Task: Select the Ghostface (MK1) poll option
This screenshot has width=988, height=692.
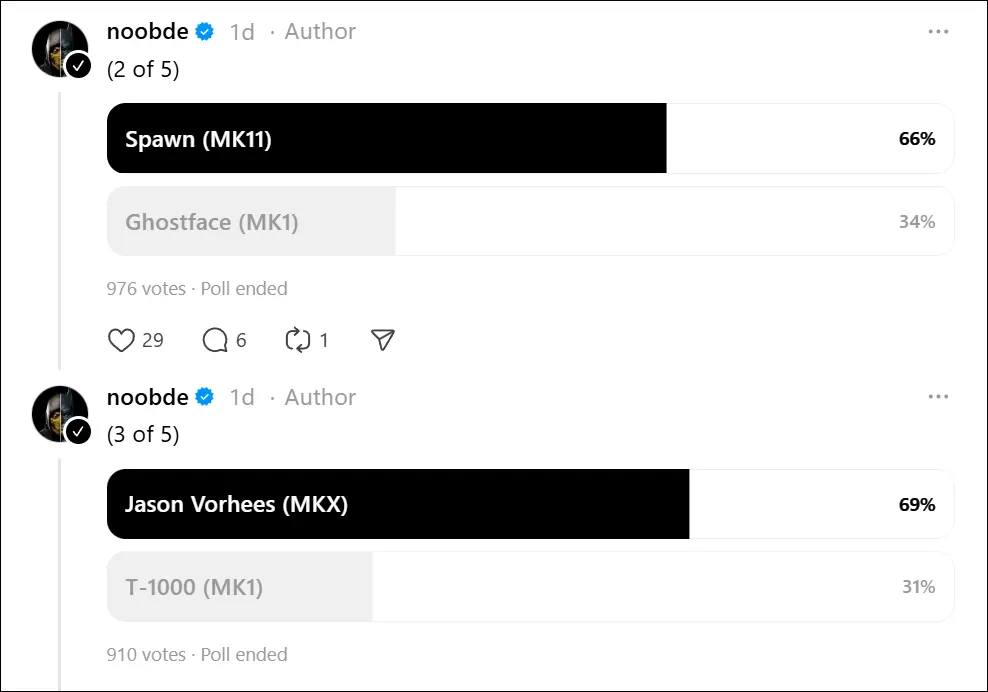Action: (x=530, y=221)
